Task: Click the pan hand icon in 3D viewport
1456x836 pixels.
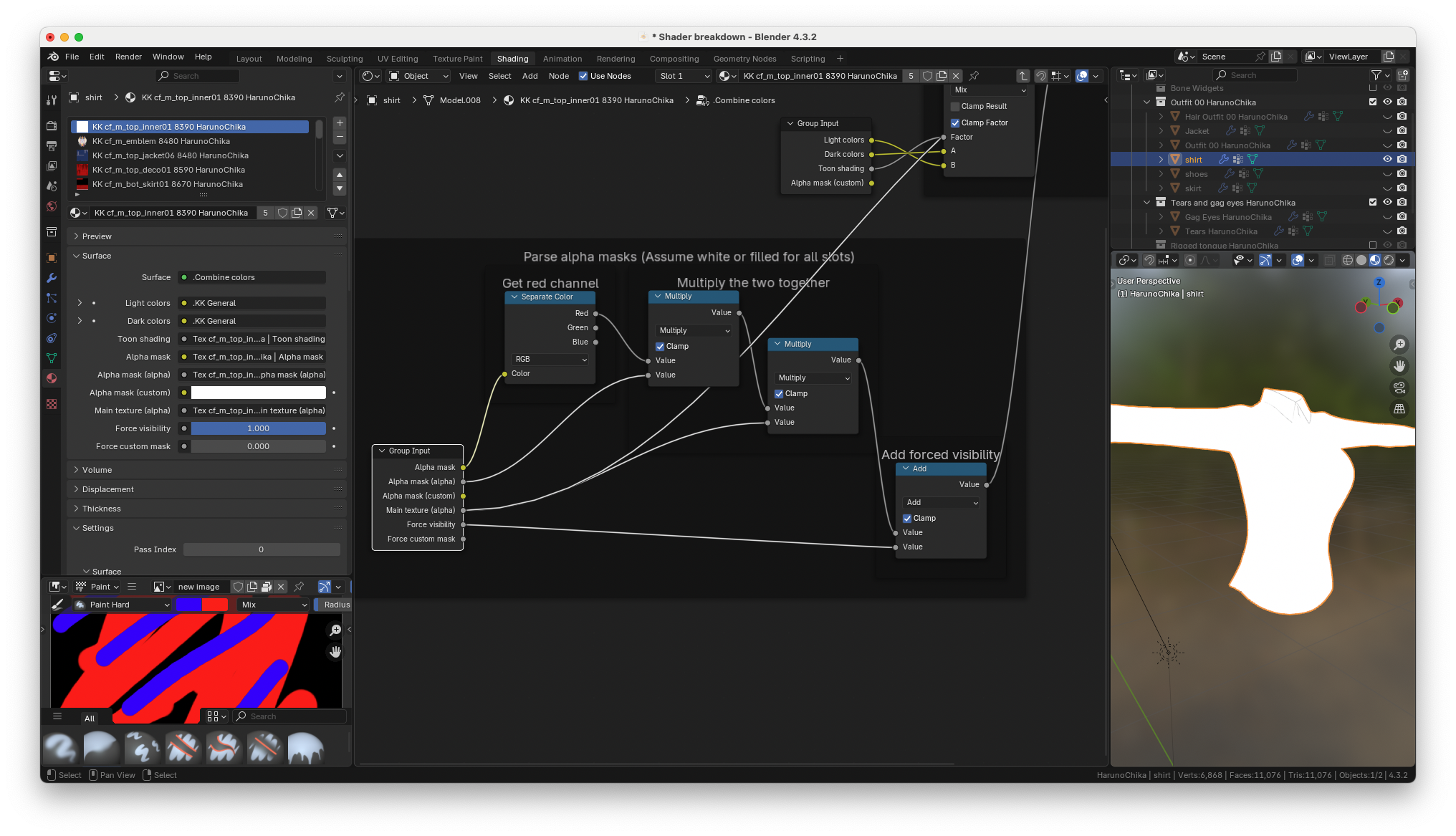Action: [1399, 366]
